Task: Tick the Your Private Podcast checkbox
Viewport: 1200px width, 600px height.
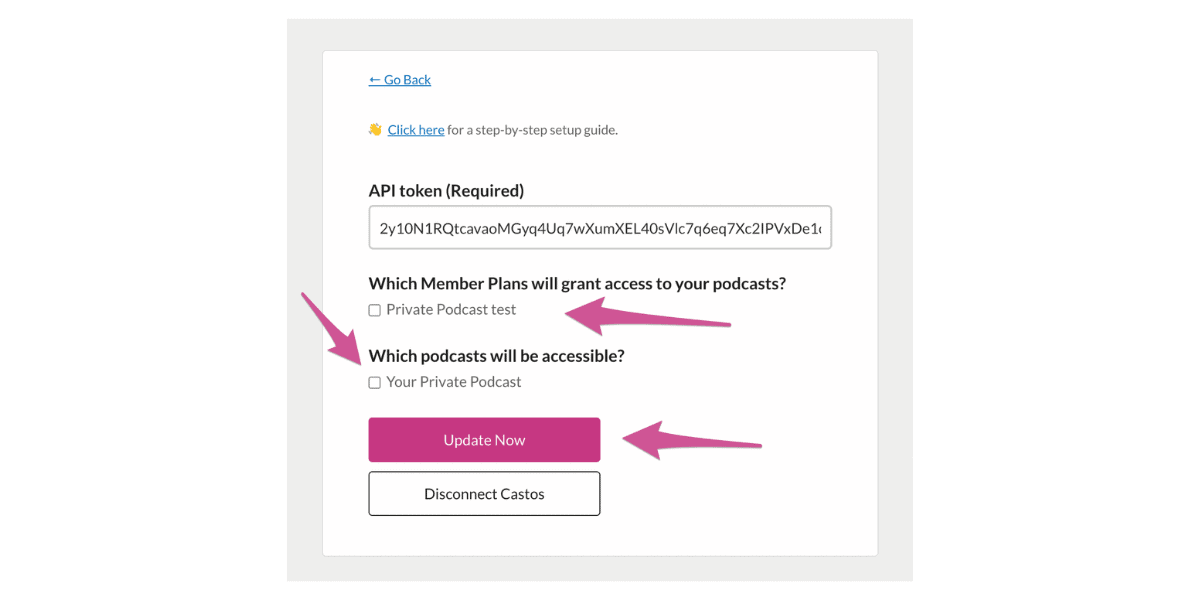Action: pos(375,383)
